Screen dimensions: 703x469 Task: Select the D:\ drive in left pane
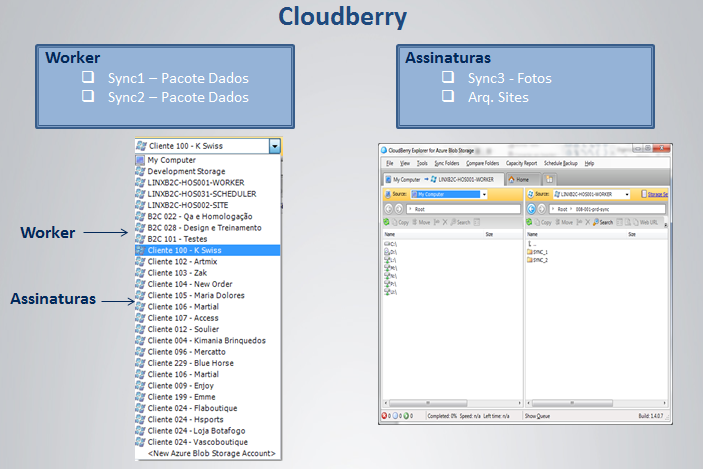[x=391, y=252]
